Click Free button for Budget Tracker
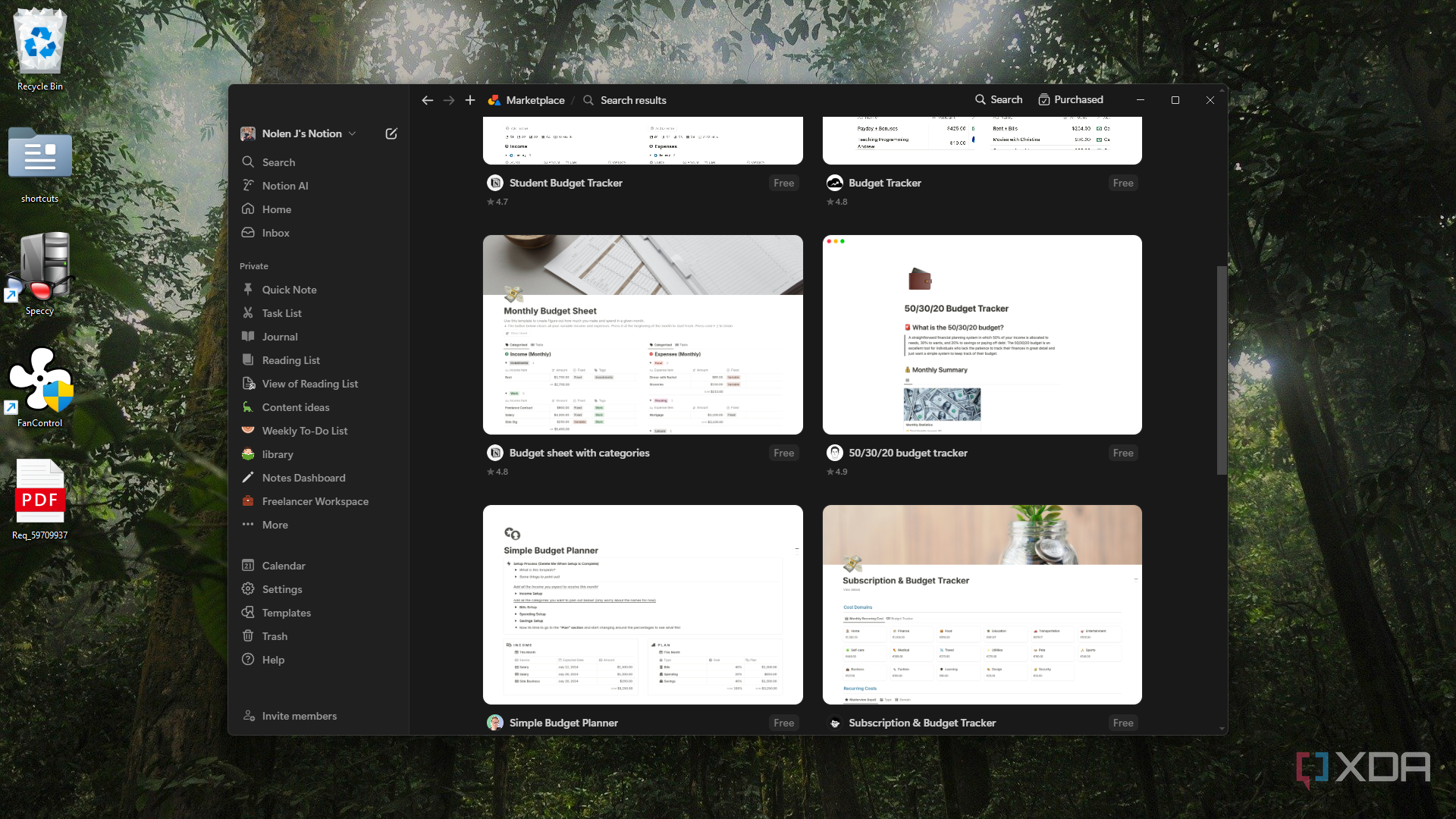The width and height of the screenshot is (1456, 819). 1123,183
